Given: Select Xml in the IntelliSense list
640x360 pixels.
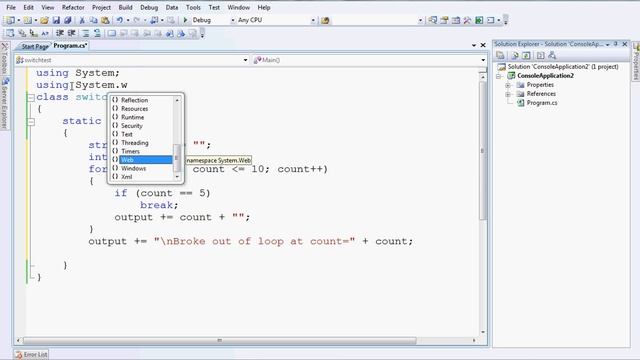Looking at the screenshot, I should pos(142,177).
